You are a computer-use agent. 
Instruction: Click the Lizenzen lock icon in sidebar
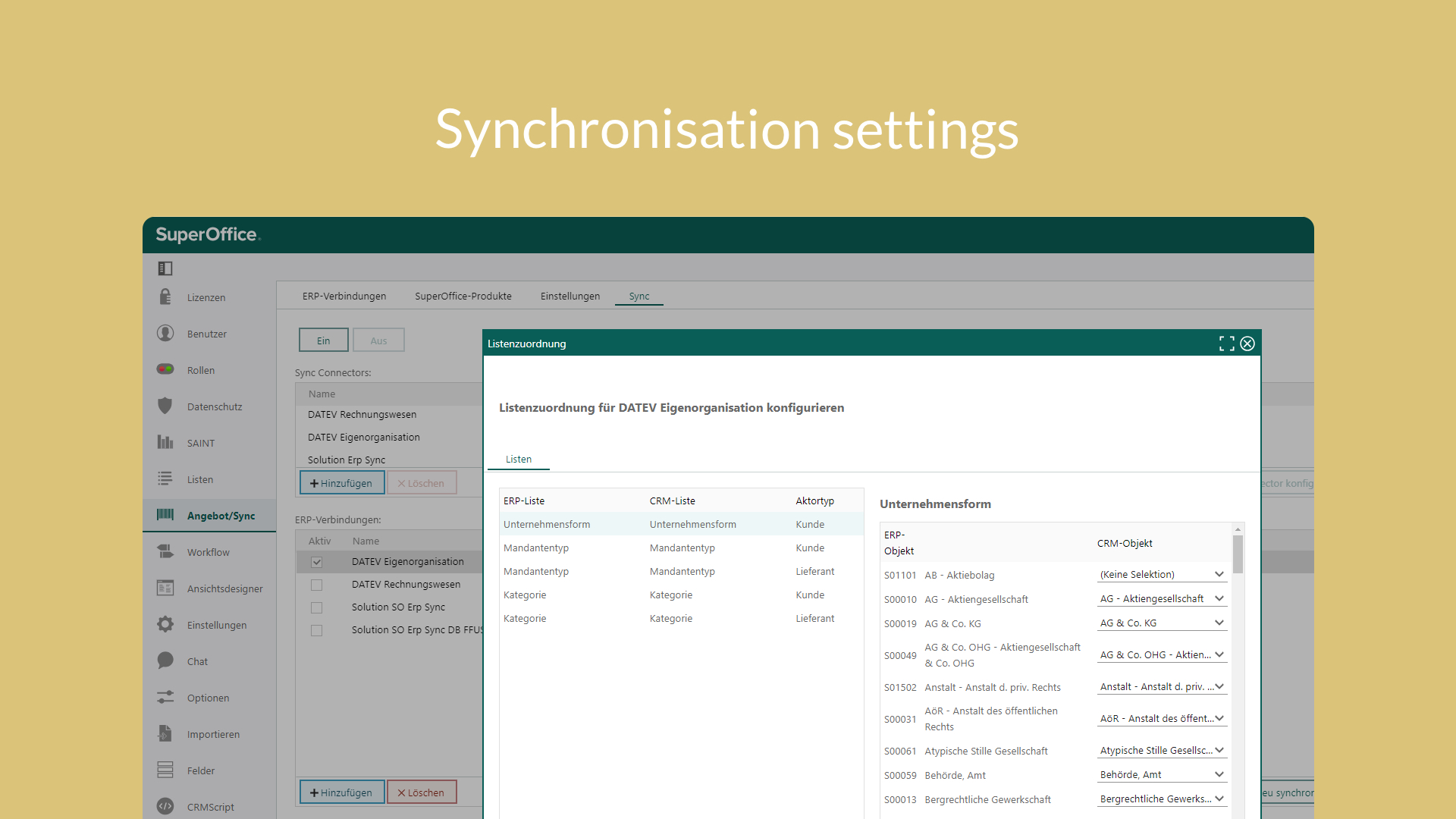tap(165, 297)
